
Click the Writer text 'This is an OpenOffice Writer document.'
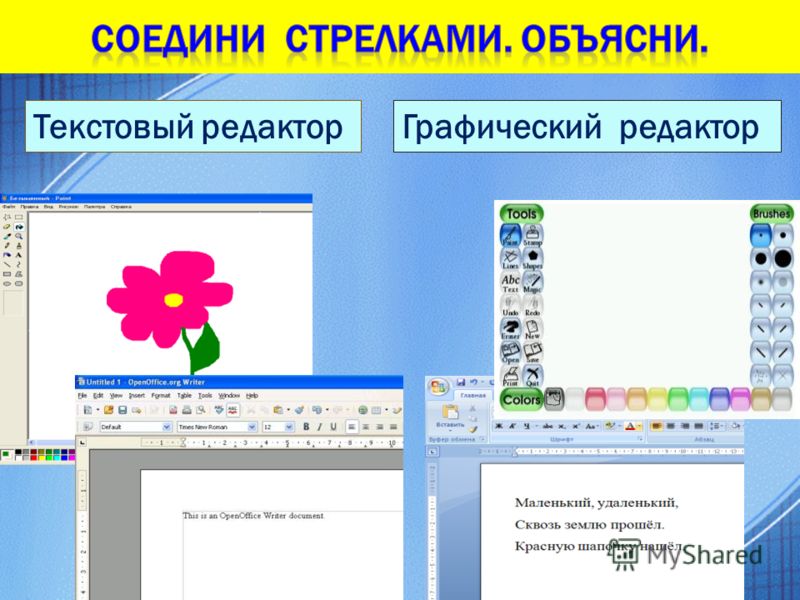tap(254, 516)
